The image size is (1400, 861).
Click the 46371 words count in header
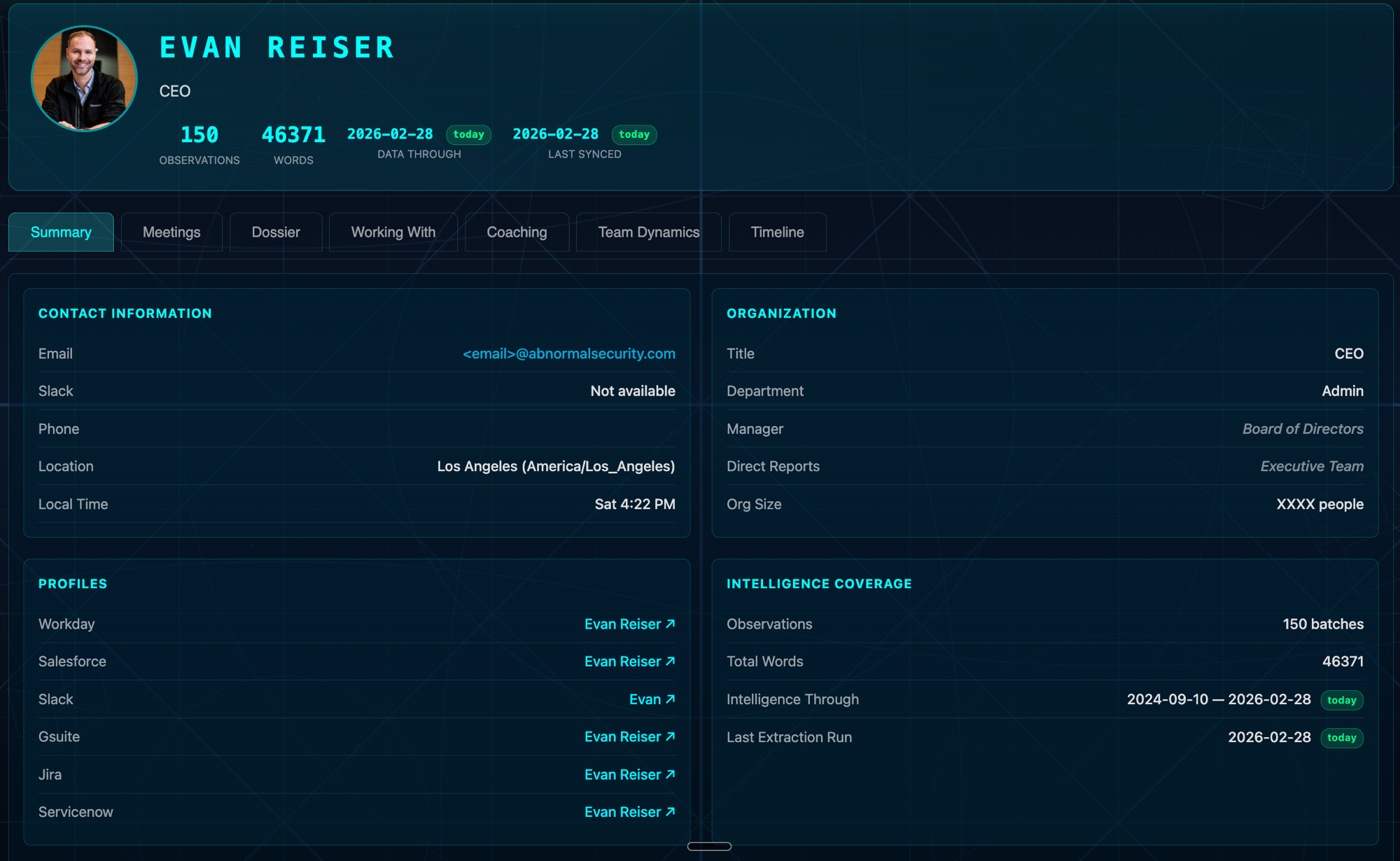point(293,134)
